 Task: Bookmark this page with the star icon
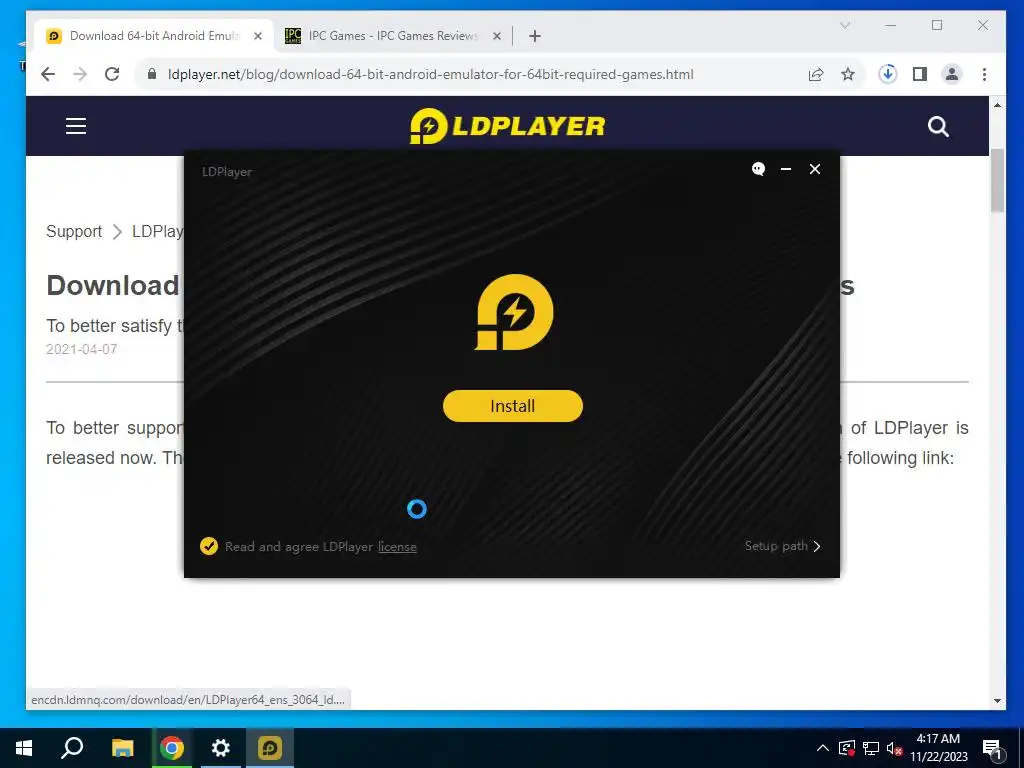[848, 74]
